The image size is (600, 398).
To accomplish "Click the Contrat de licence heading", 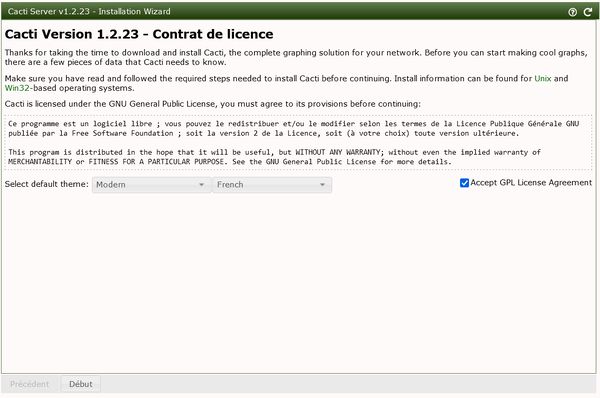I will point(139,34).
